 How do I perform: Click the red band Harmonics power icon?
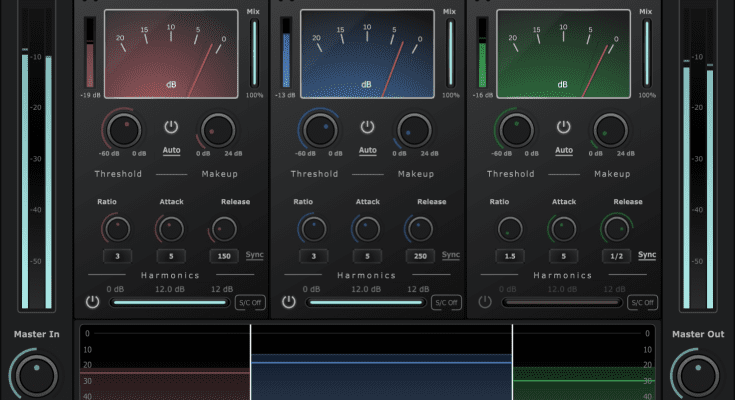93,301
